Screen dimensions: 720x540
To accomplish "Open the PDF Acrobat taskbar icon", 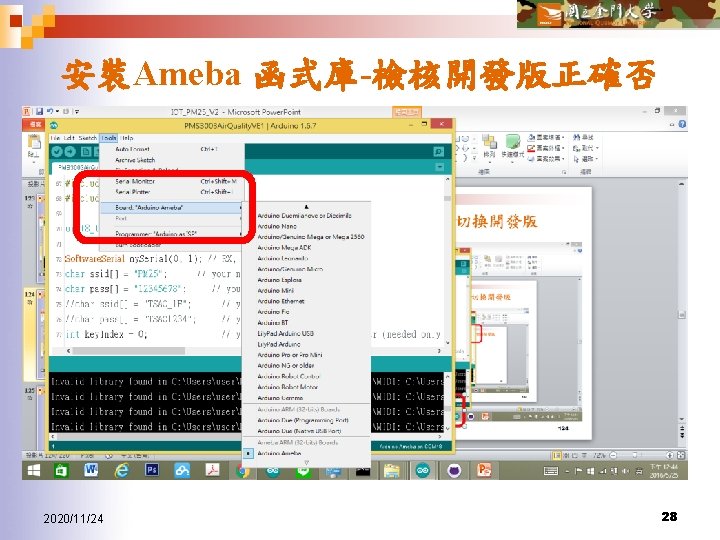I will [x=212, y=470].
